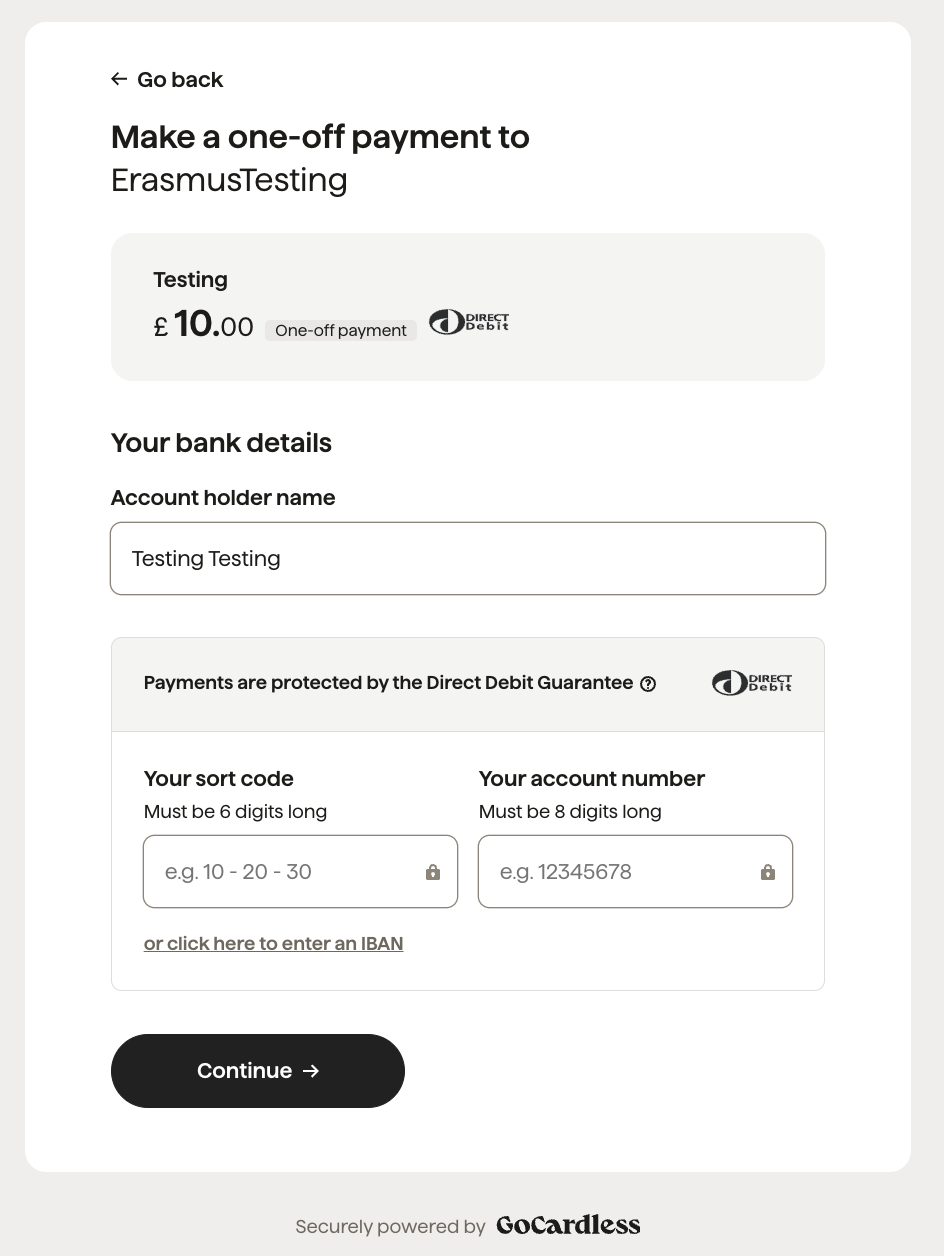Image resolution: width=944 pixels, height=1256 pixels.
Task: Open the Direct Debit Guarantee help icon
Action: coord(648,684)
